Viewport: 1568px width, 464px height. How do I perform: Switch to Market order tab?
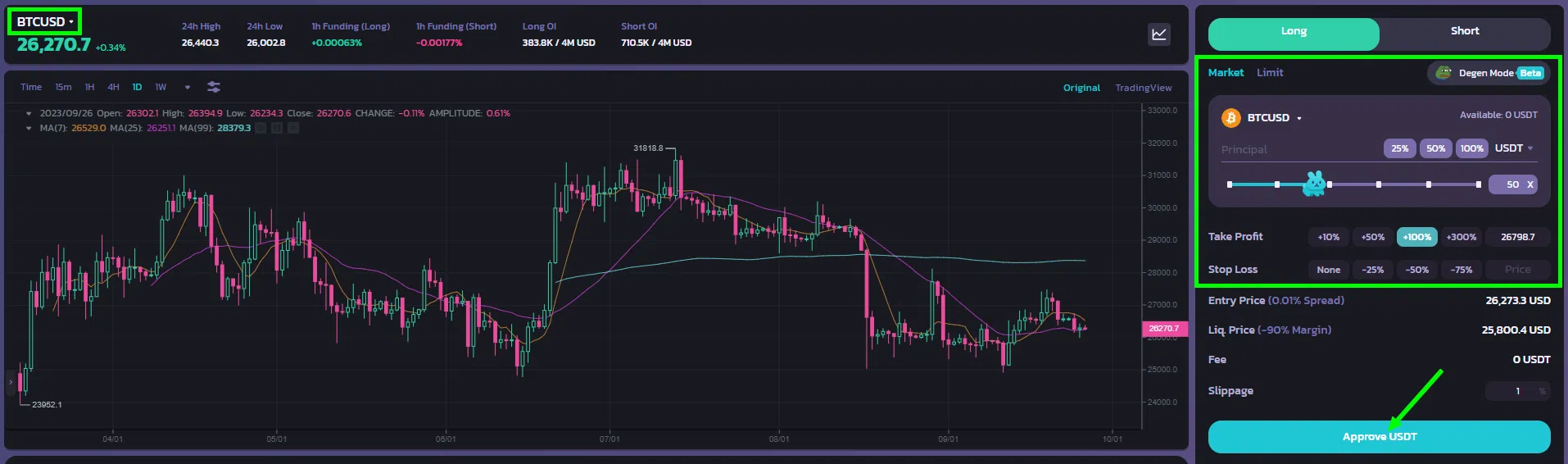click(x=1226, y=73)
